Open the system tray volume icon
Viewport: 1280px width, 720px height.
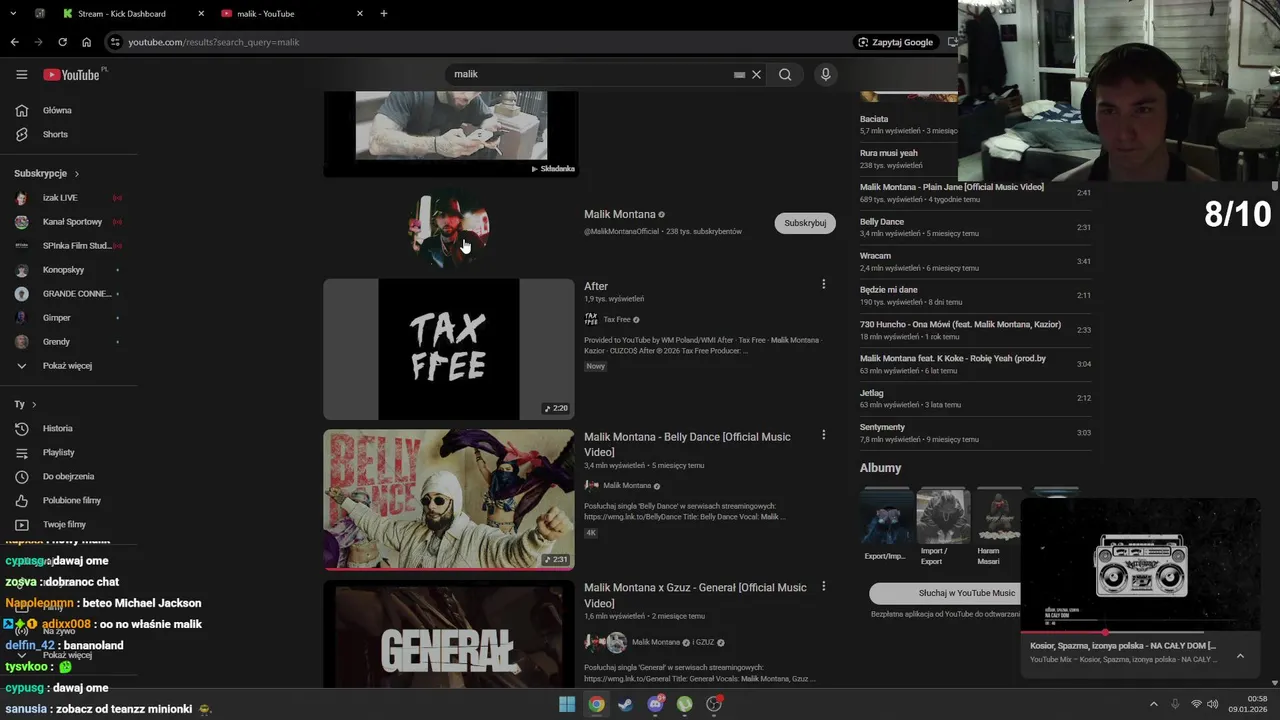pyautogui.click(x=1213, y=704)
